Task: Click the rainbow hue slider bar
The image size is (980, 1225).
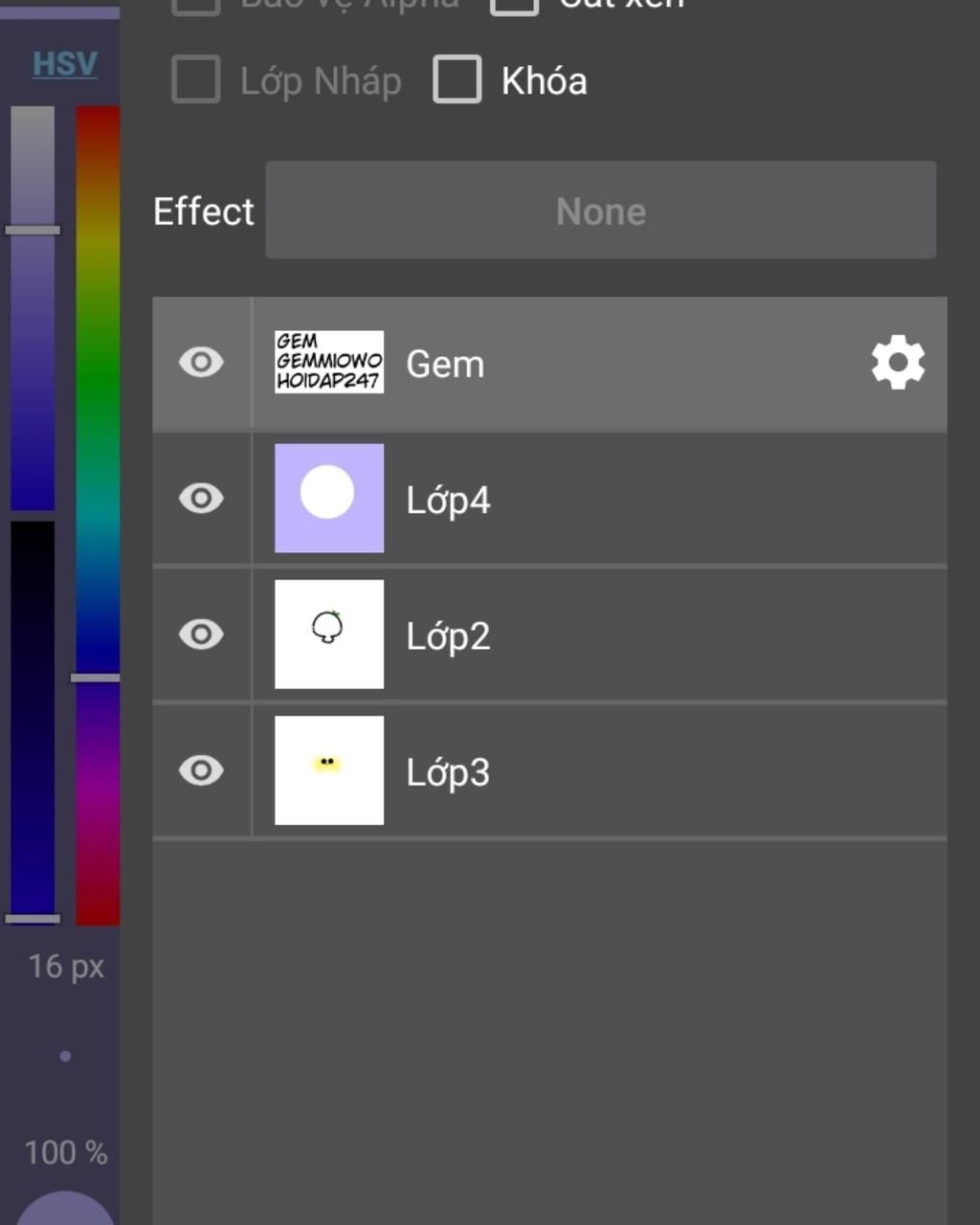Action: [x=98, y=516]
